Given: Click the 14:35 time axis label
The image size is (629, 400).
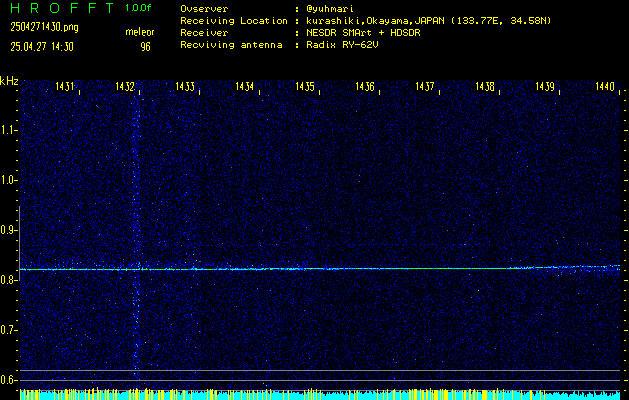Looking at the screenshot, I should coord(305,86).
